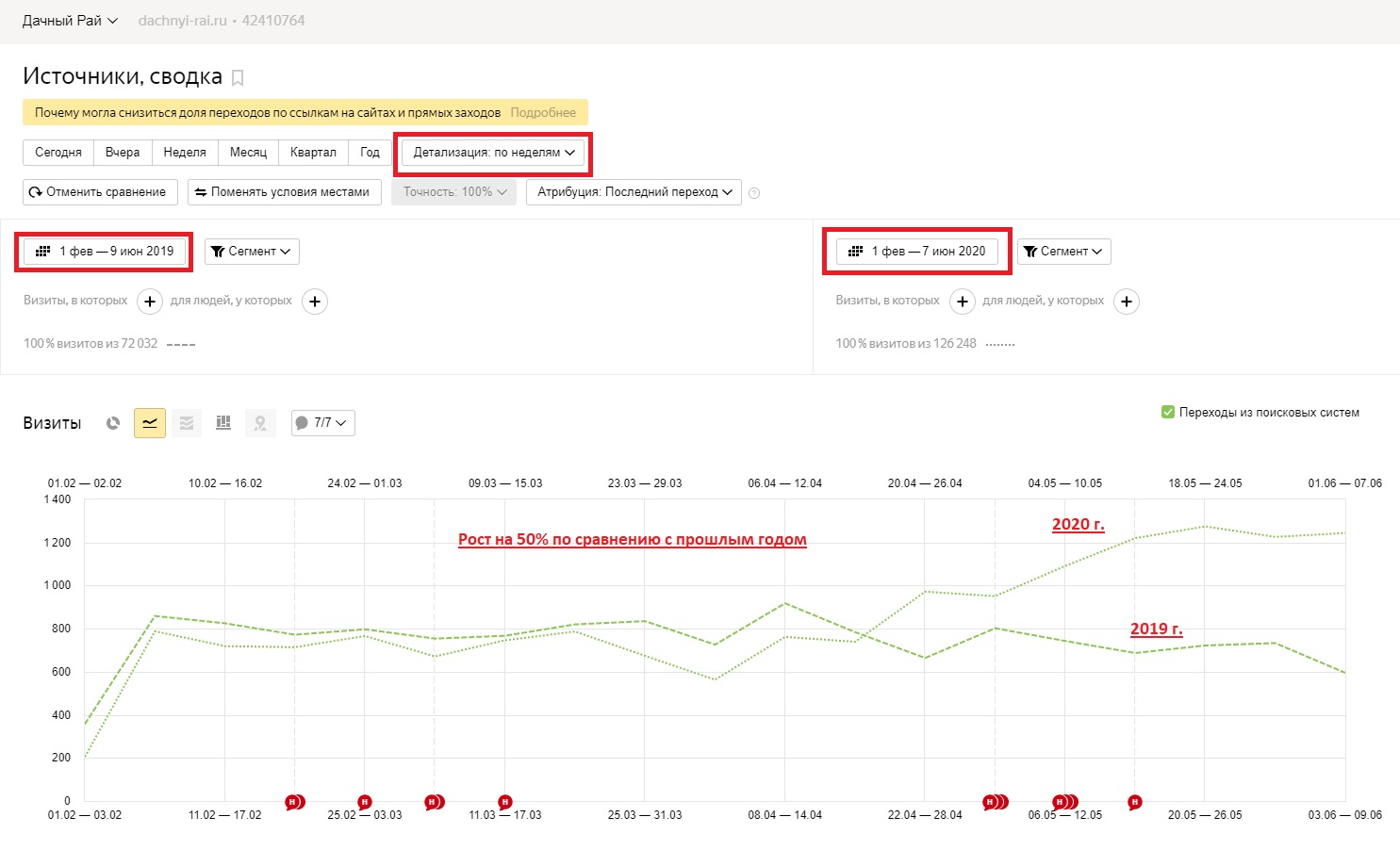Image resolution: width=1400 pixels, height=850 pixels.
Task: Open date picker 1 фев — 7 июн 2020
Action: 917,252
